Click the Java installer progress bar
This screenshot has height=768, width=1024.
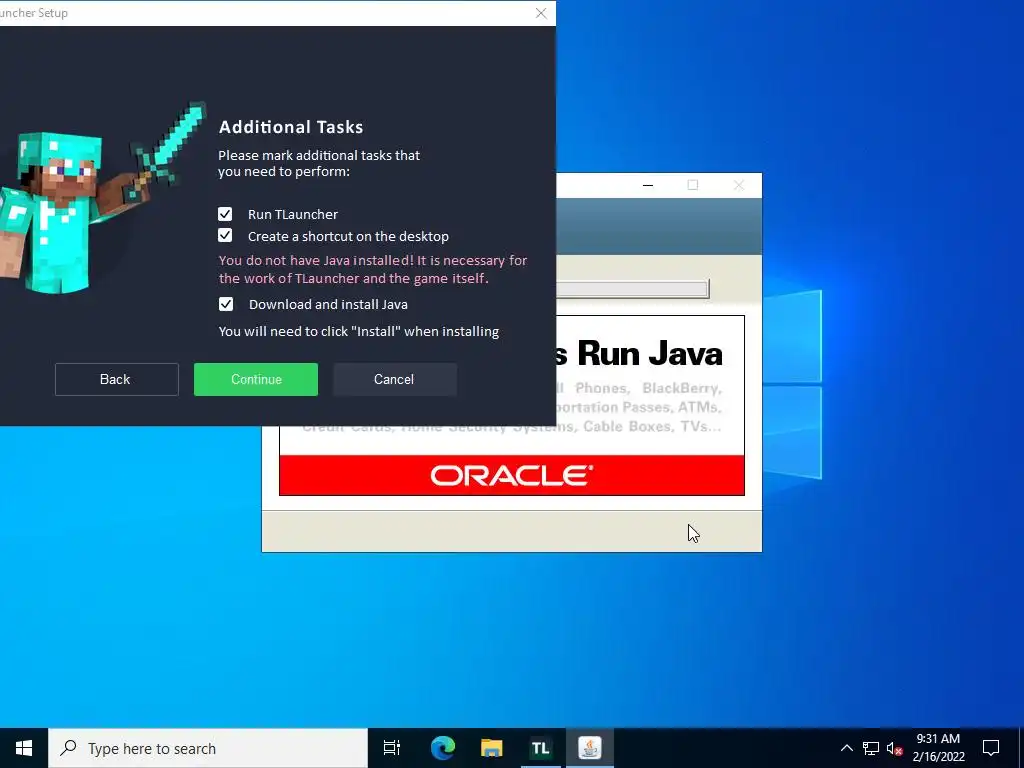(632, 289)
